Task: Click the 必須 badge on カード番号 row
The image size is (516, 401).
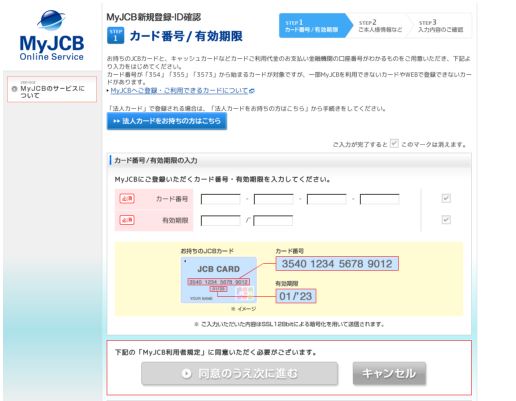Action: 127,199
